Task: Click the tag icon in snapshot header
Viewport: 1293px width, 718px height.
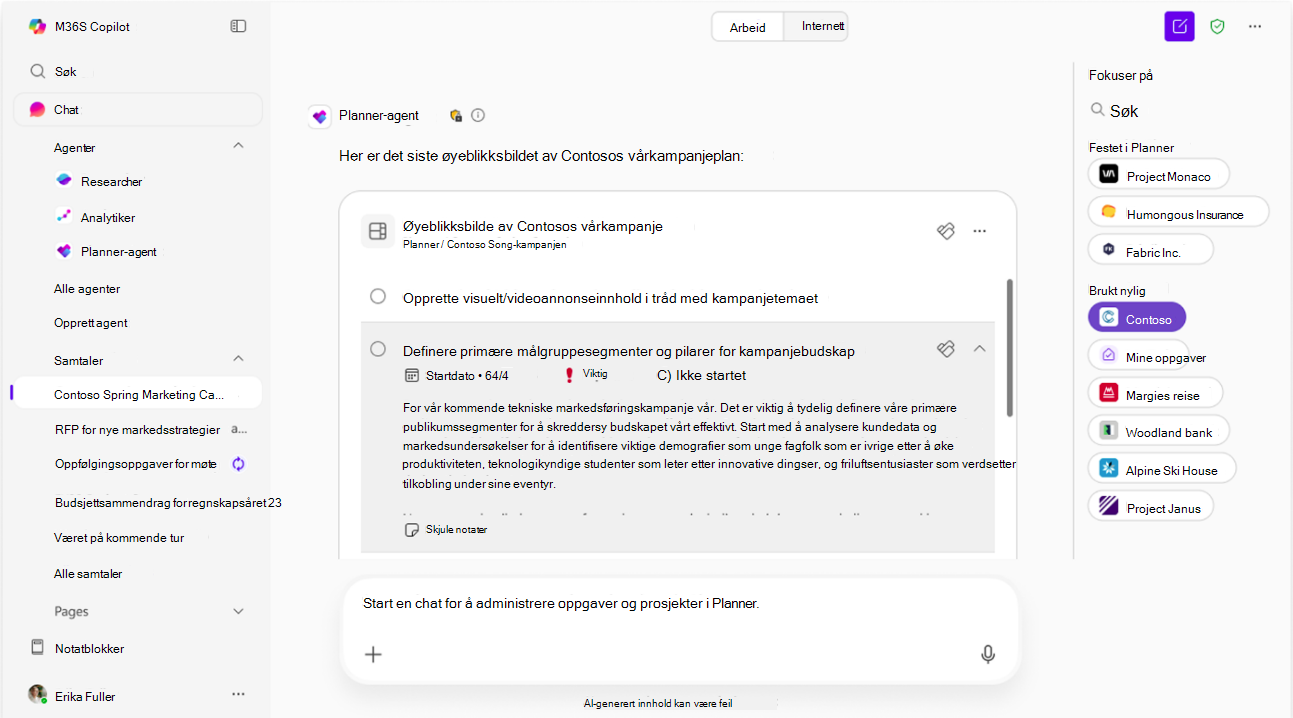Action: click(946, 231)
